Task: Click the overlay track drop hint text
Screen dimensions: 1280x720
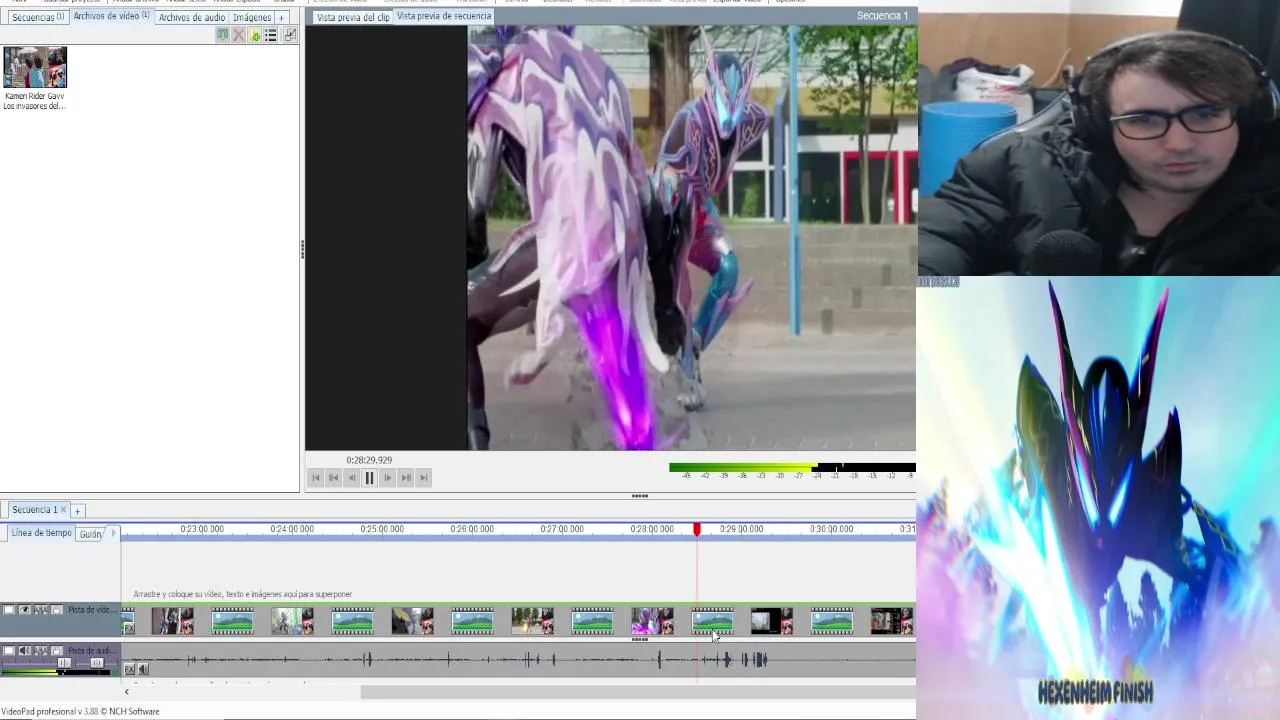Action: (242, 594)
